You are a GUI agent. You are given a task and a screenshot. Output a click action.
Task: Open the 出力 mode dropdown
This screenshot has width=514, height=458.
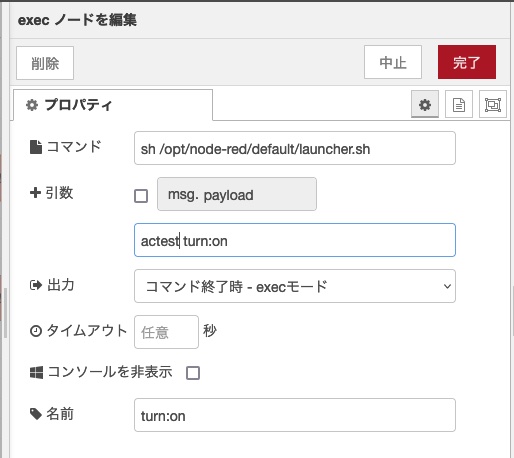click(x=295, y=286)
